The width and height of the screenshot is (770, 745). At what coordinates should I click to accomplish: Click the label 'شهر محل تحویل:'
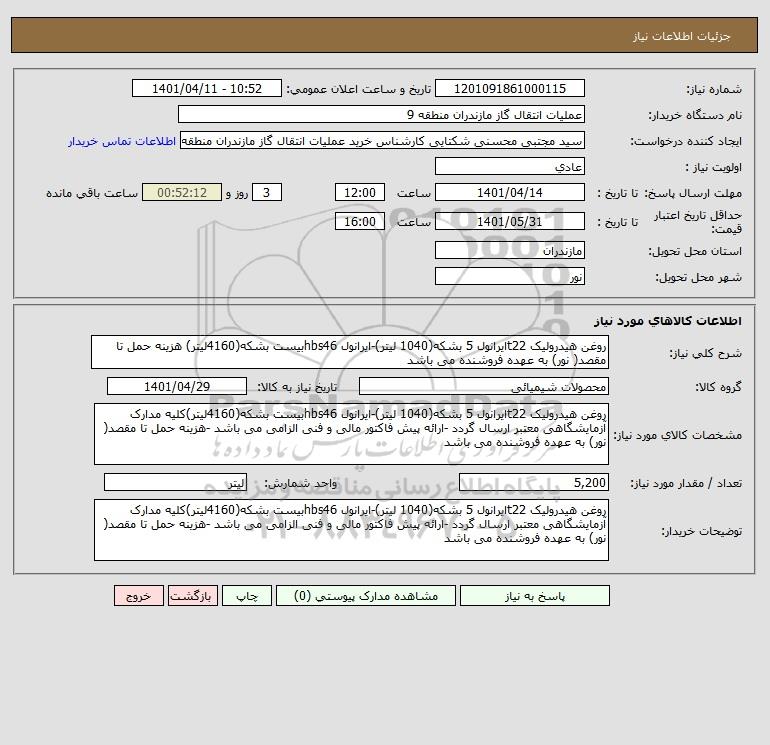pyautogui.click(x=699, y=277)
